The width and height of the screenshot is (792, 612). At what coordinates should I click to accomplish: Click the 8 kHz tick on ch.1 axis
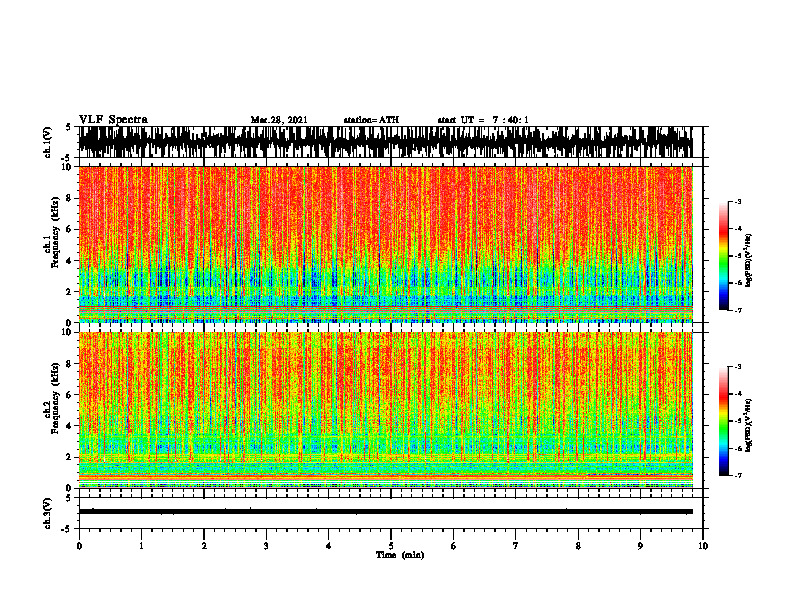[70, 198]
